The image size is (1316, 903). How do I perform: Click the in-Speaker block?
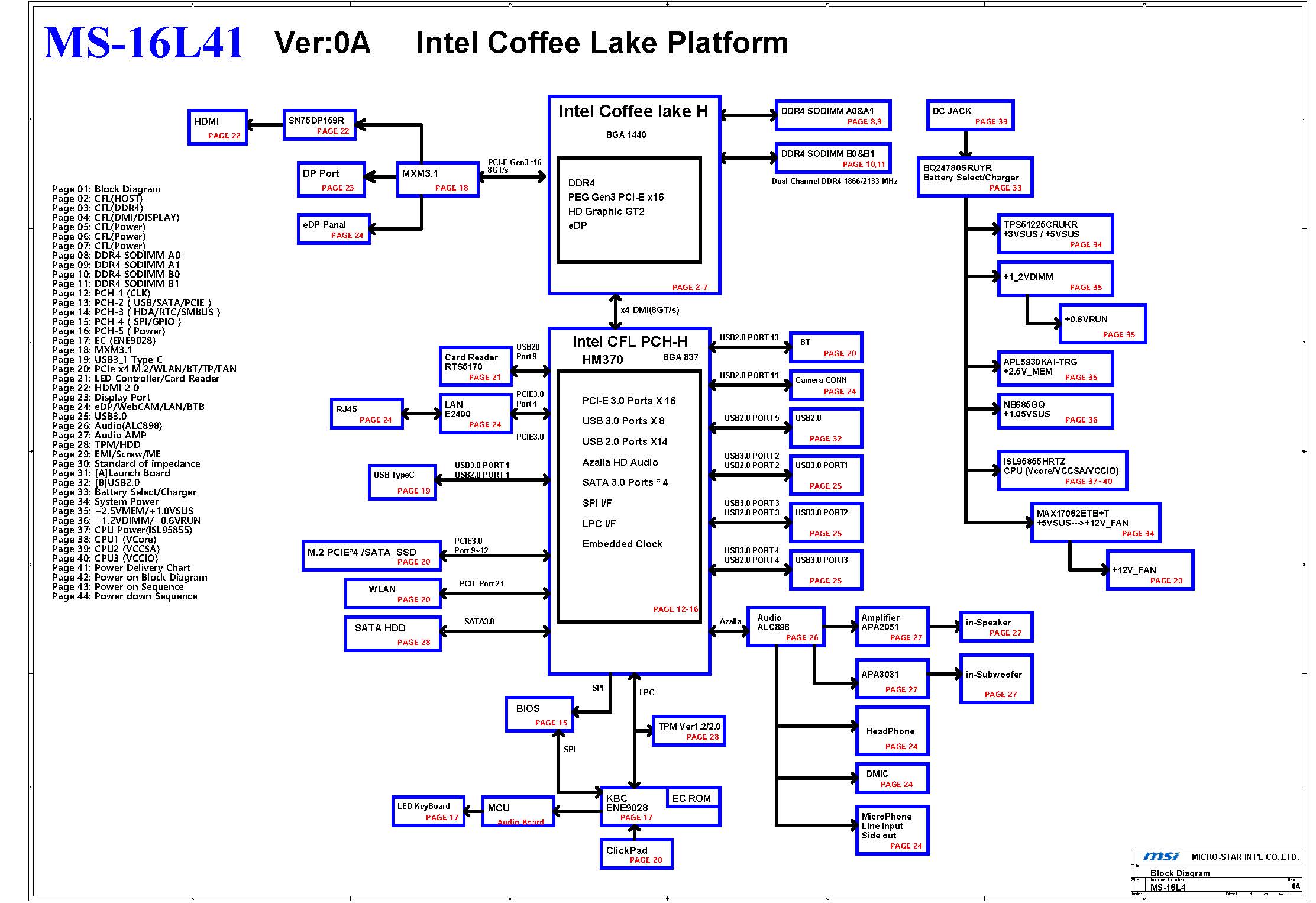click(x=997, y=627)
